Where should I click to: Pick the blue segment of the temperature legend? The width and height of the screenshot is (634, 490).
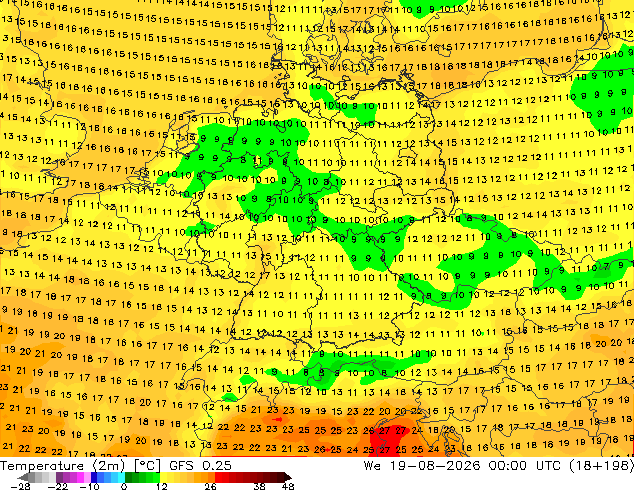[108, 477]
